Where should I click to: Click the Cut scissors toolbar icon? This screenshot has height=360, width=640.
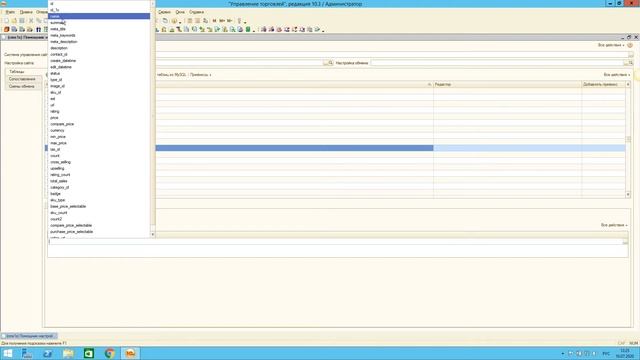pos(31,21)
